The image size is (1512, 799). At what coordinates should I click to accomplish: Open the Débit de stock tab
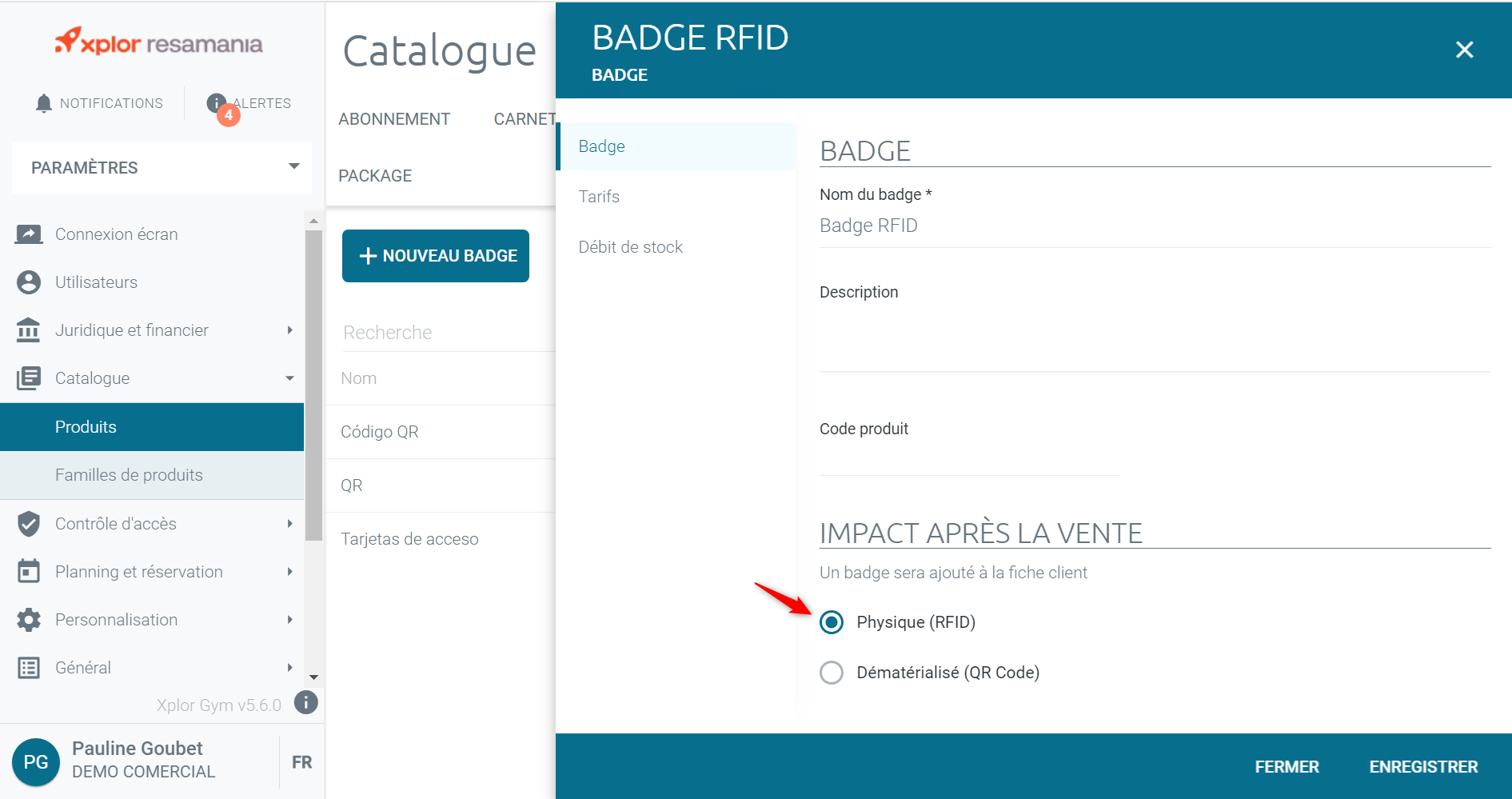(630, 247)
